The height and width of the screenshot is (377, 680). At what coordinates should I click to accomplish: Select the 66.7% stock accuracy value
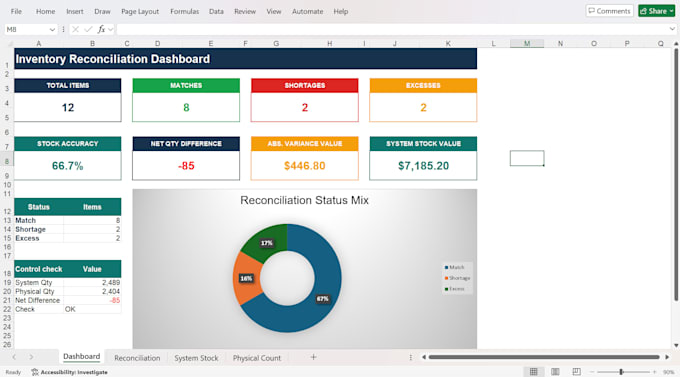click(x=68, y=166)
